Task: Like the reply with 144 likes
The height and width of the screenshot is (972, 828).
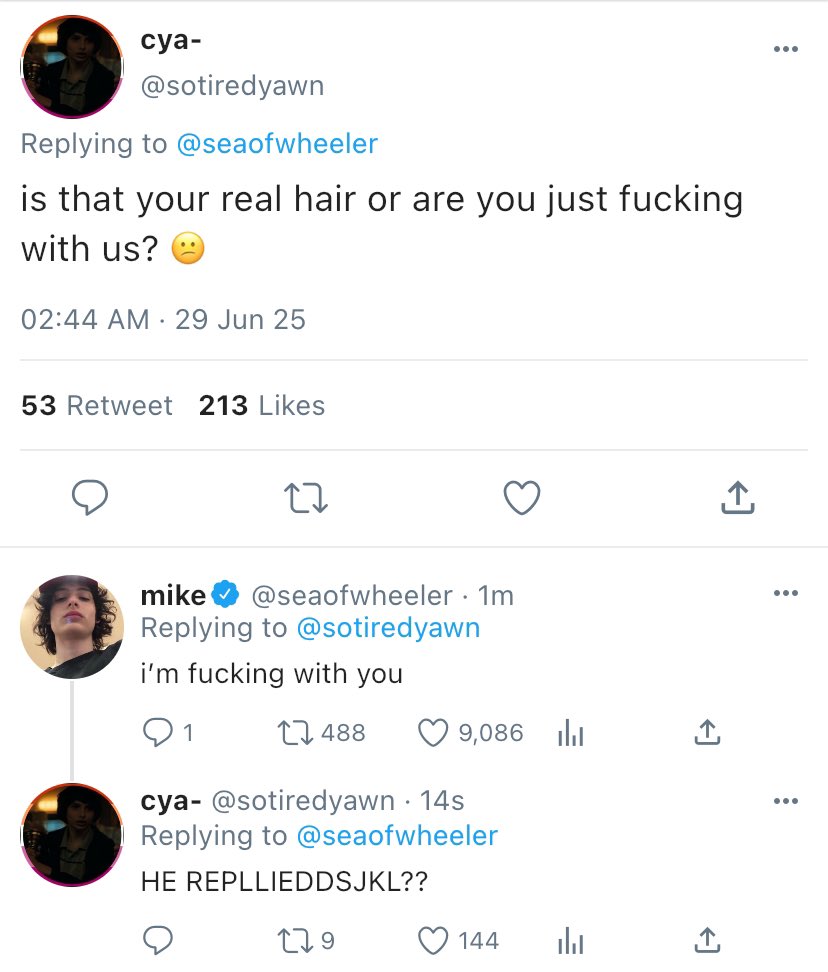Action: 434,940
